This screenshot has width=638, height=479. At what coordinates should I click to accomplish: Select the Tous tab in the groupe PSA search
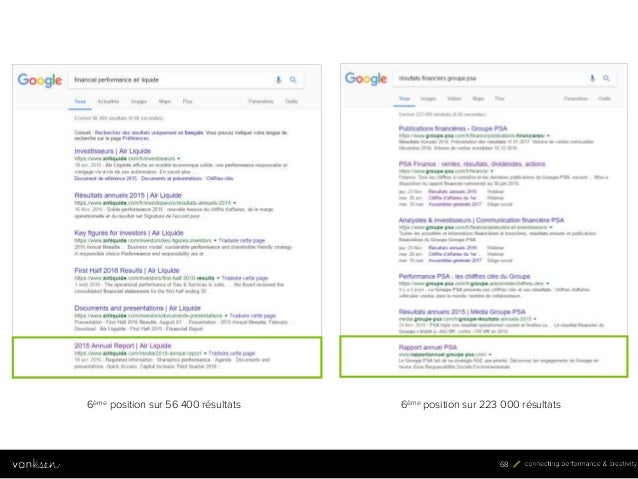click(x=404, y=98)
